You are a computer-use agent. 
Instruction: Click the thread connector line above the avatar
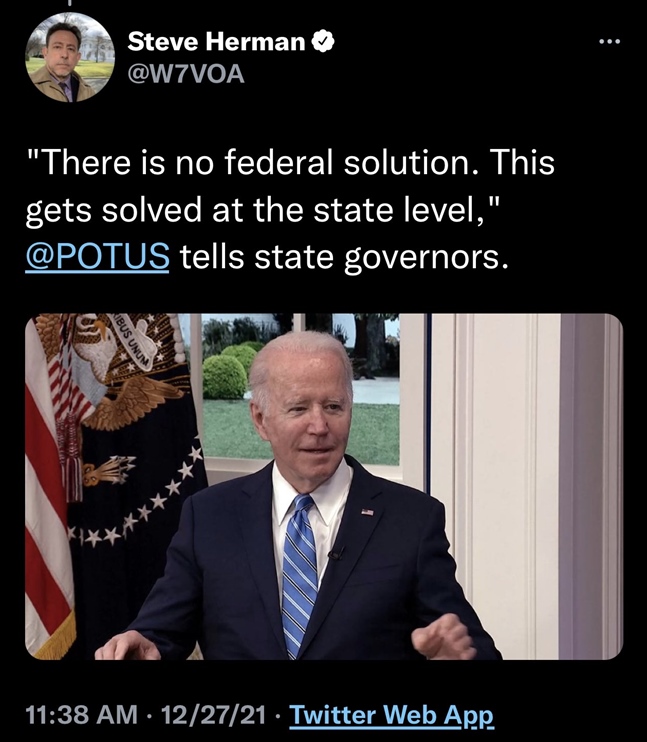pyautogui.click(x=70, y=3)
